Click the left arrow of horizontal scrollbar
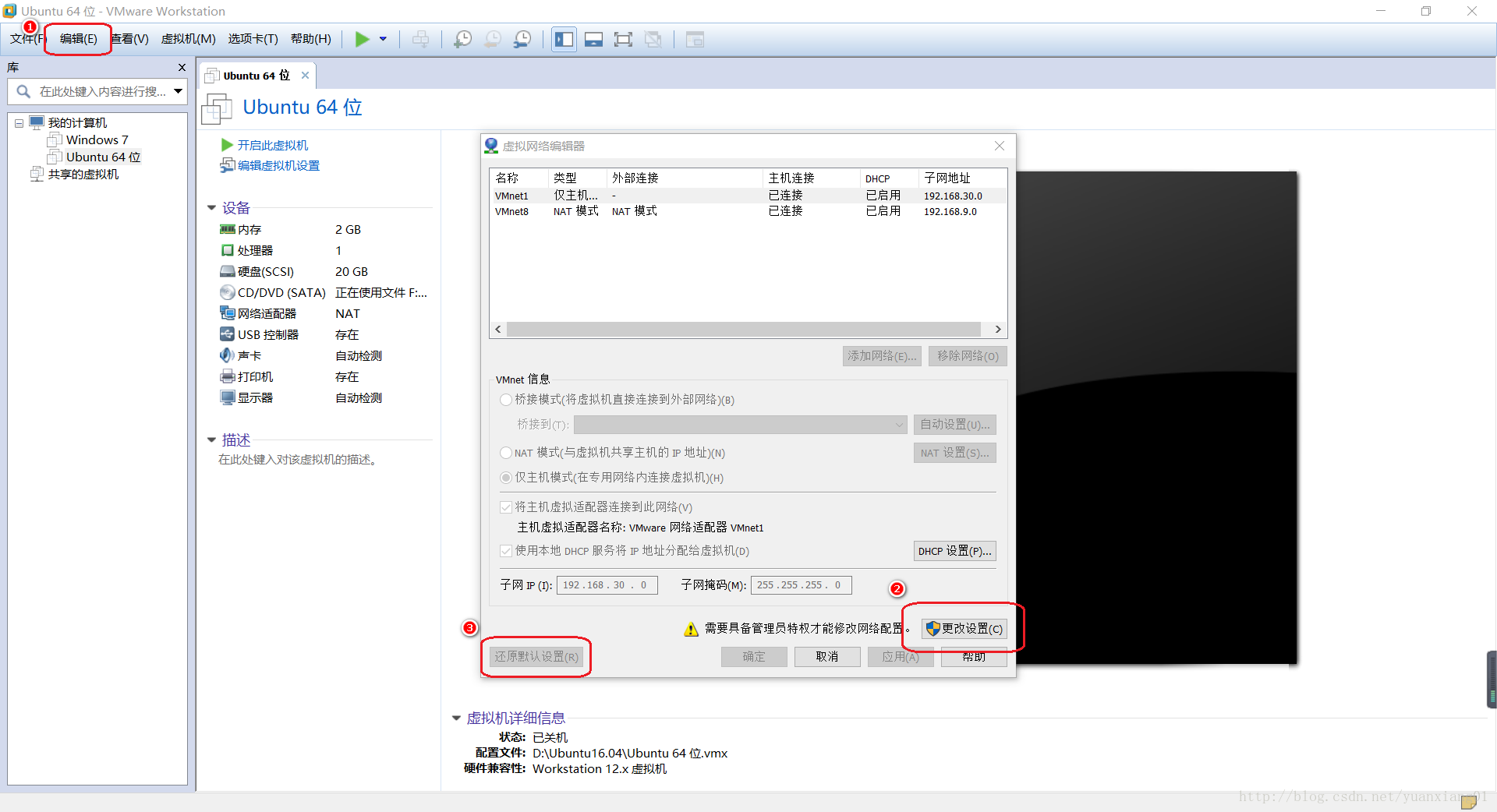 498,330
